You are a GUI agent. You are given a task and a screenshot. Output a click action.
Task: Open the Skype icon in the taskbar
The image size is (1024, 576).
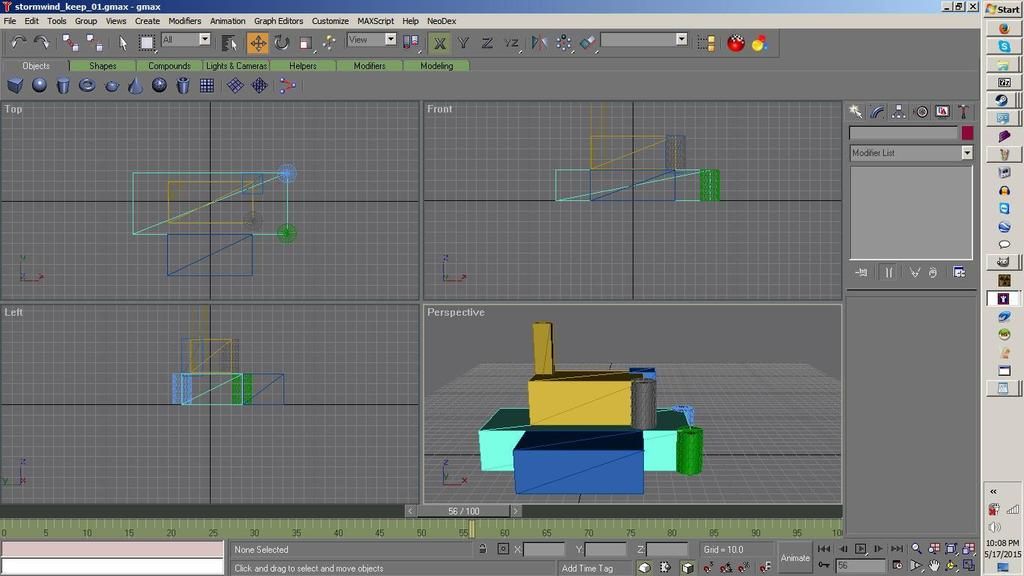coord(1004,46)
